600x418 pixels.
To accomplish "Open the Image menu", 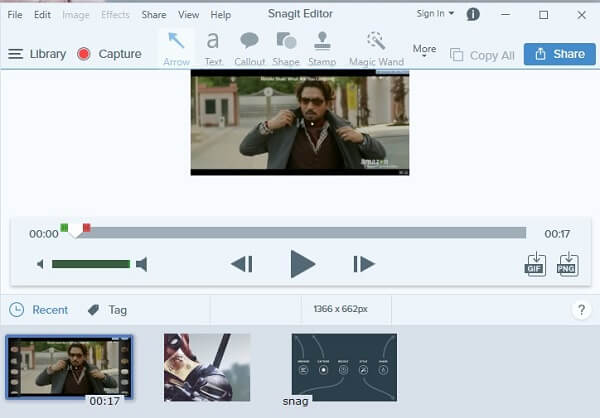I will click(75, 15).
